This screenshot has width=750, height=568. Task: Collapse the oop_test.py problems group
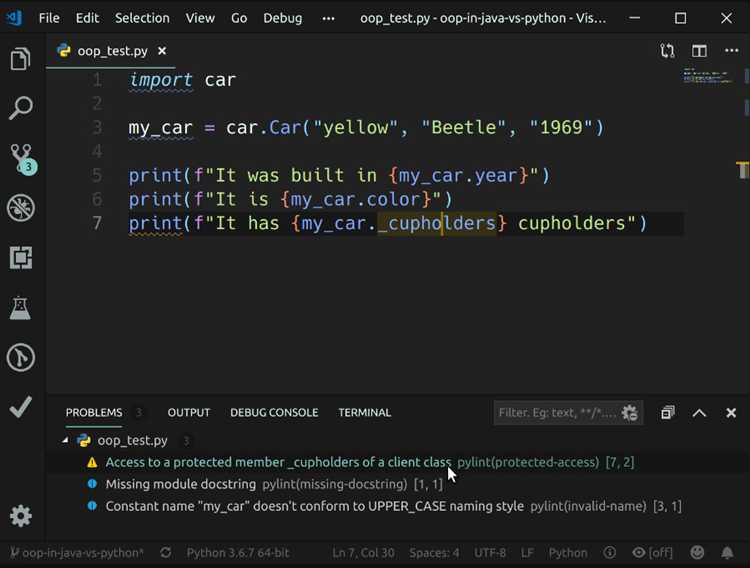click(65, 440)
